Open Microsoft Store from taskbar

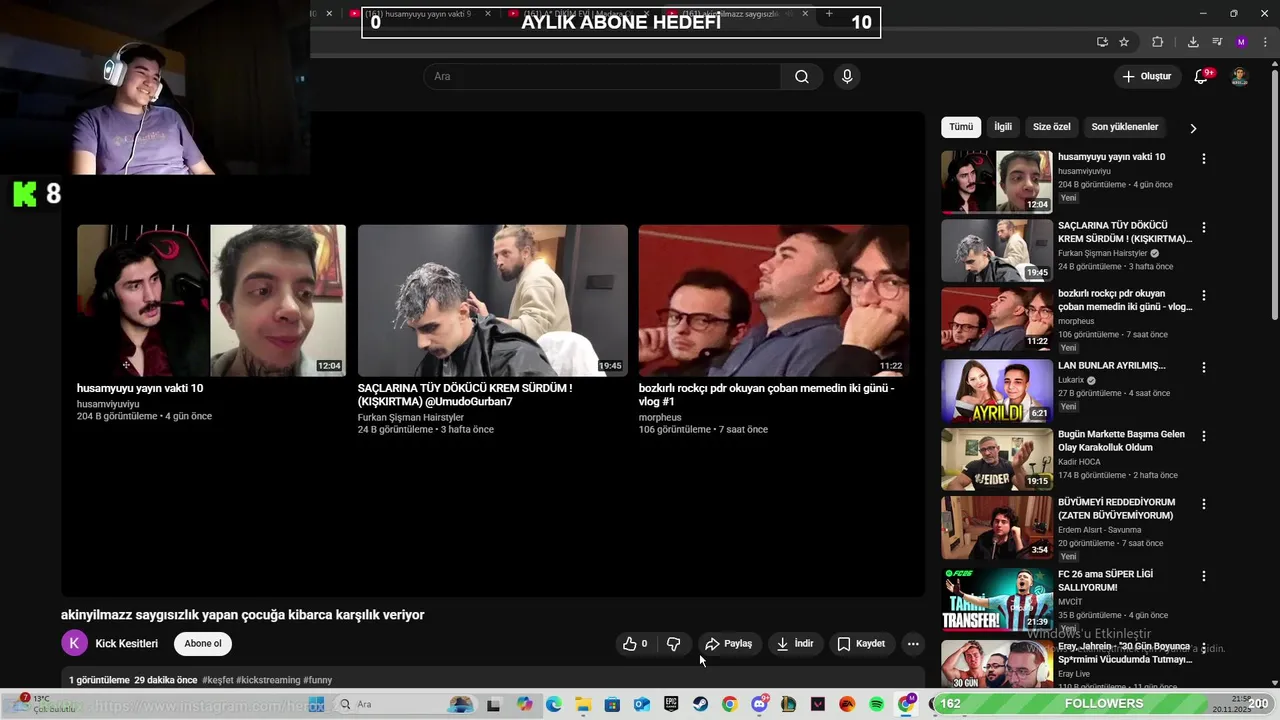coord(612,704)
